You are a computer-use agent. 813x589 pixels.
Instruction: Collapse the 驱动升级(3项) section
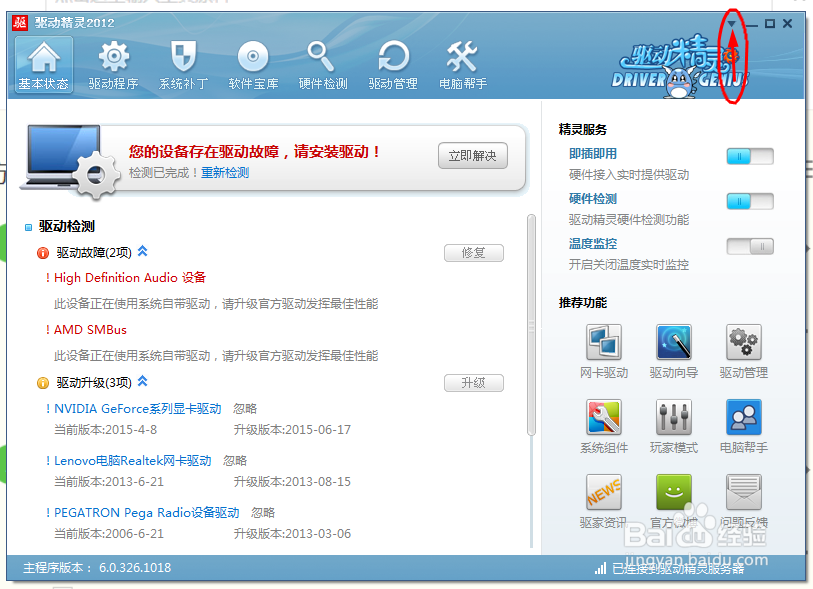pyautogui.click(x=143, y=382)
